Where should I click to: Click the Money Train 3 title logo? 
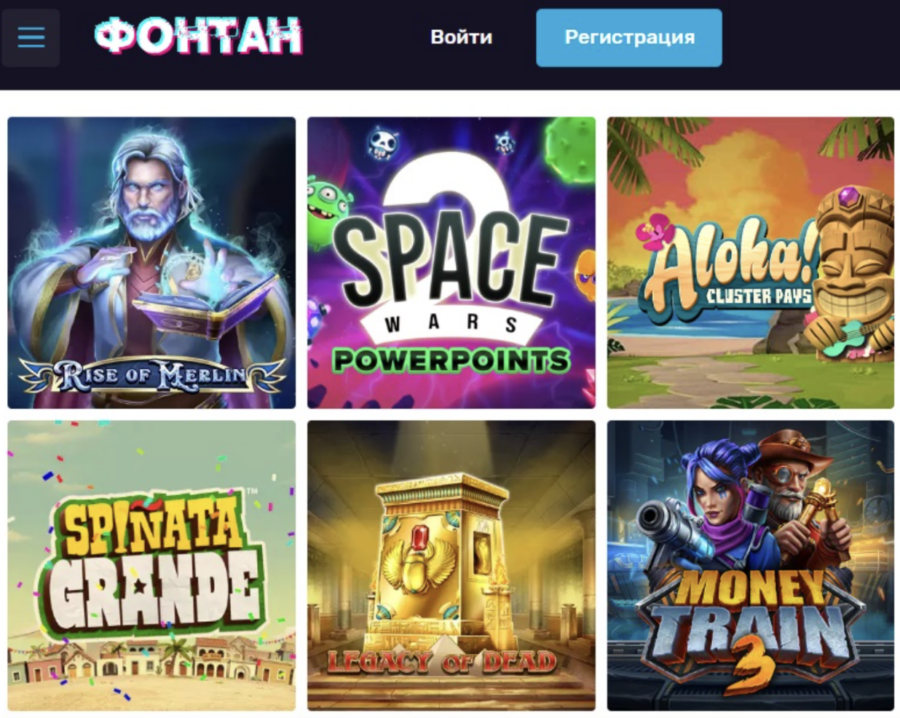point(750,628)
